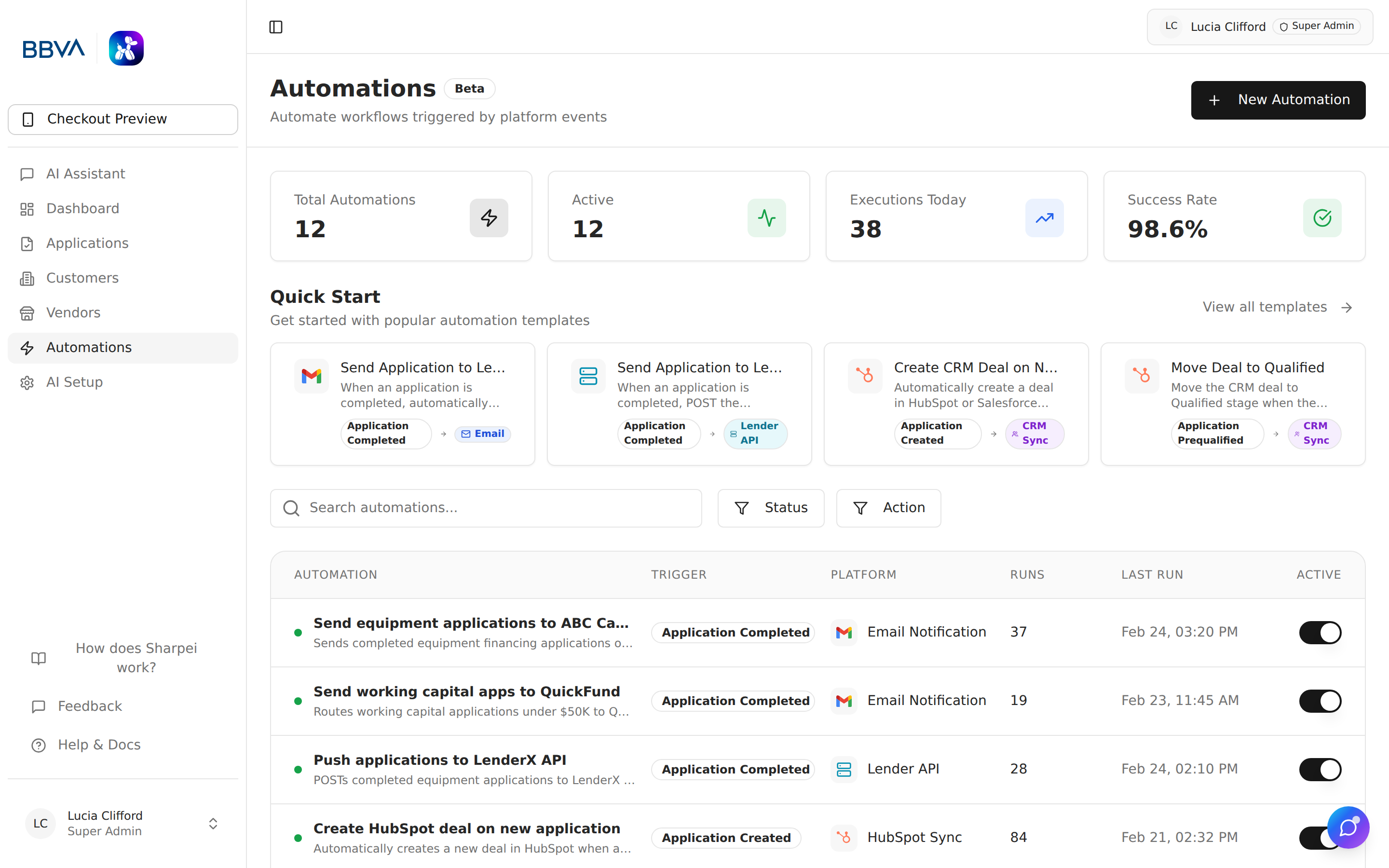Open the AI Assistant from the sidebar

27,174
